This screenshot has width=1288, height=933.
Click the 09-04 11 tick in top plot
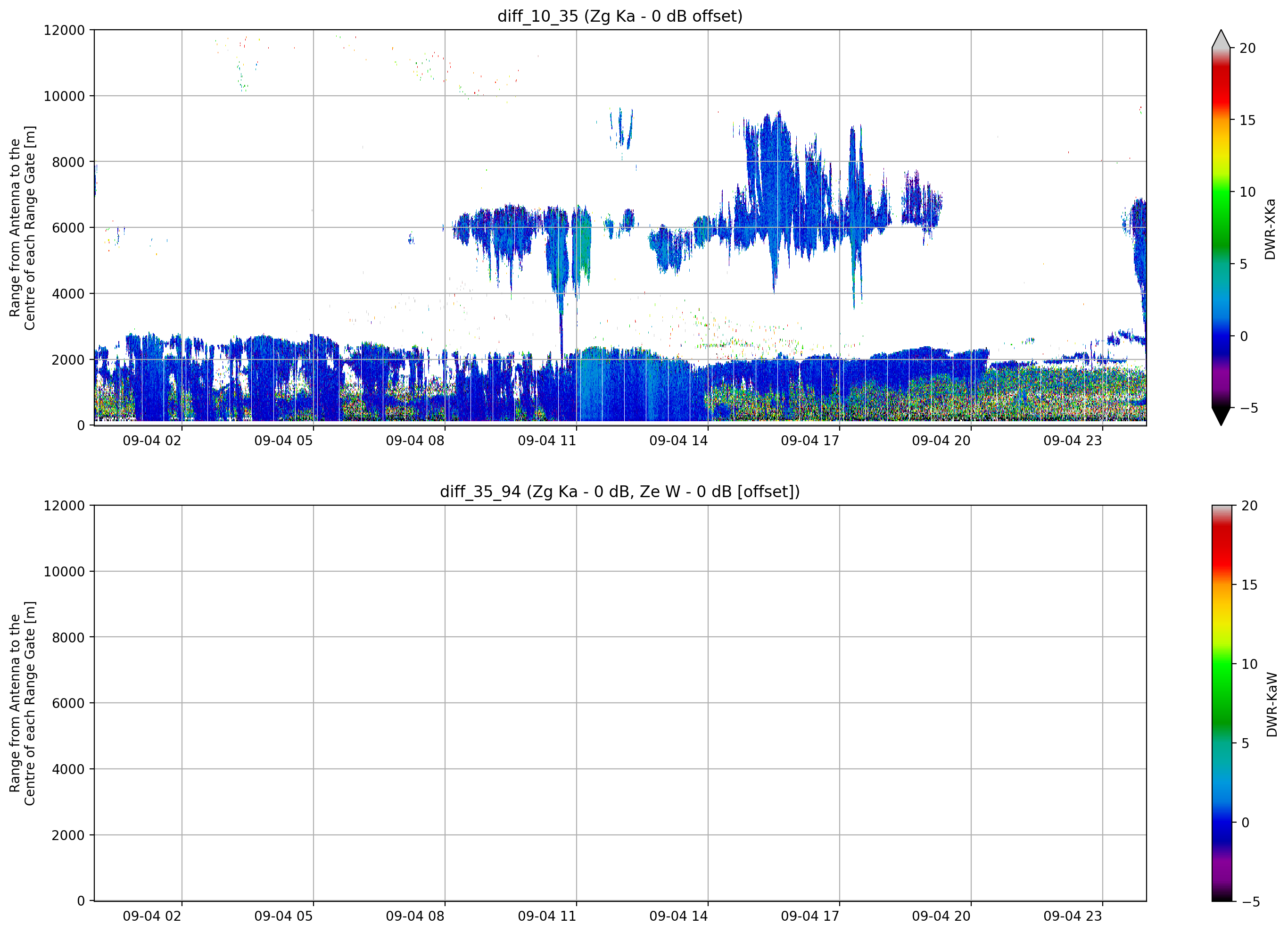click(x=546, y=441)
